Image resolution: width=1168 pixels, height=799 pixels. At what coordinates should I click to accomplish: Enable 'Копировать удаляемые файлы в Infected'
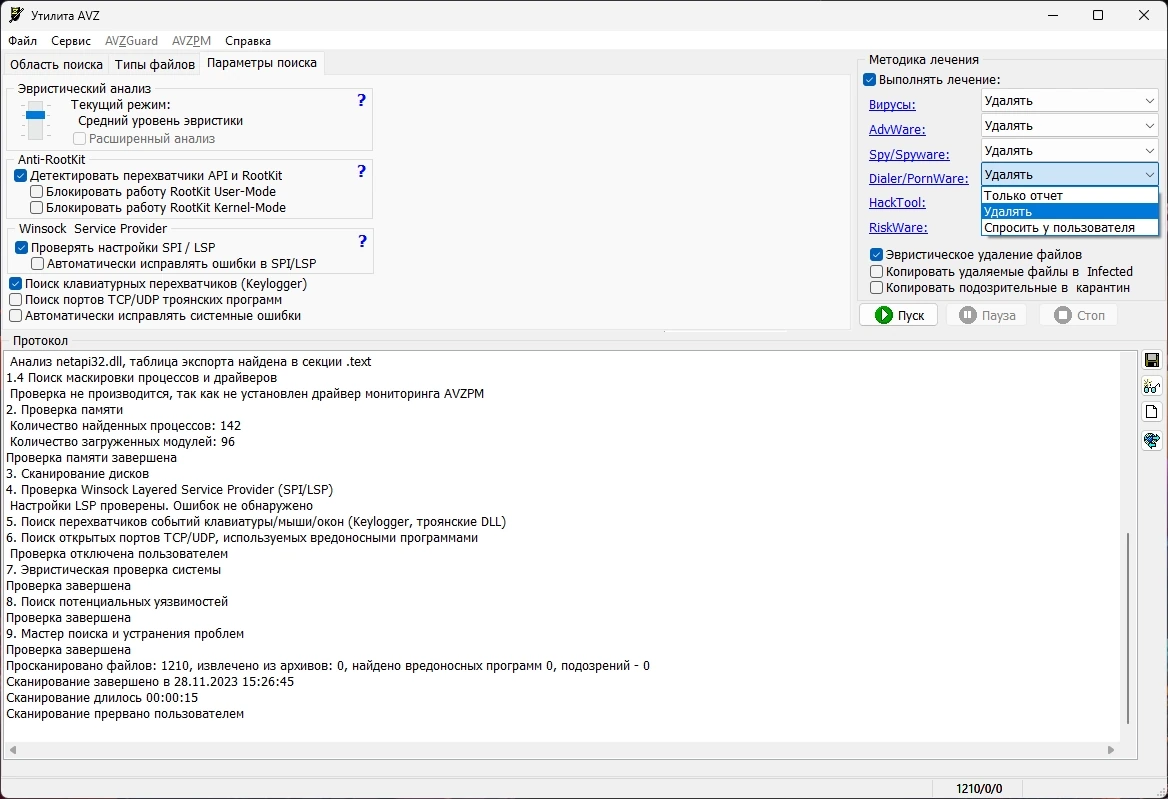[x=877, y=272]
